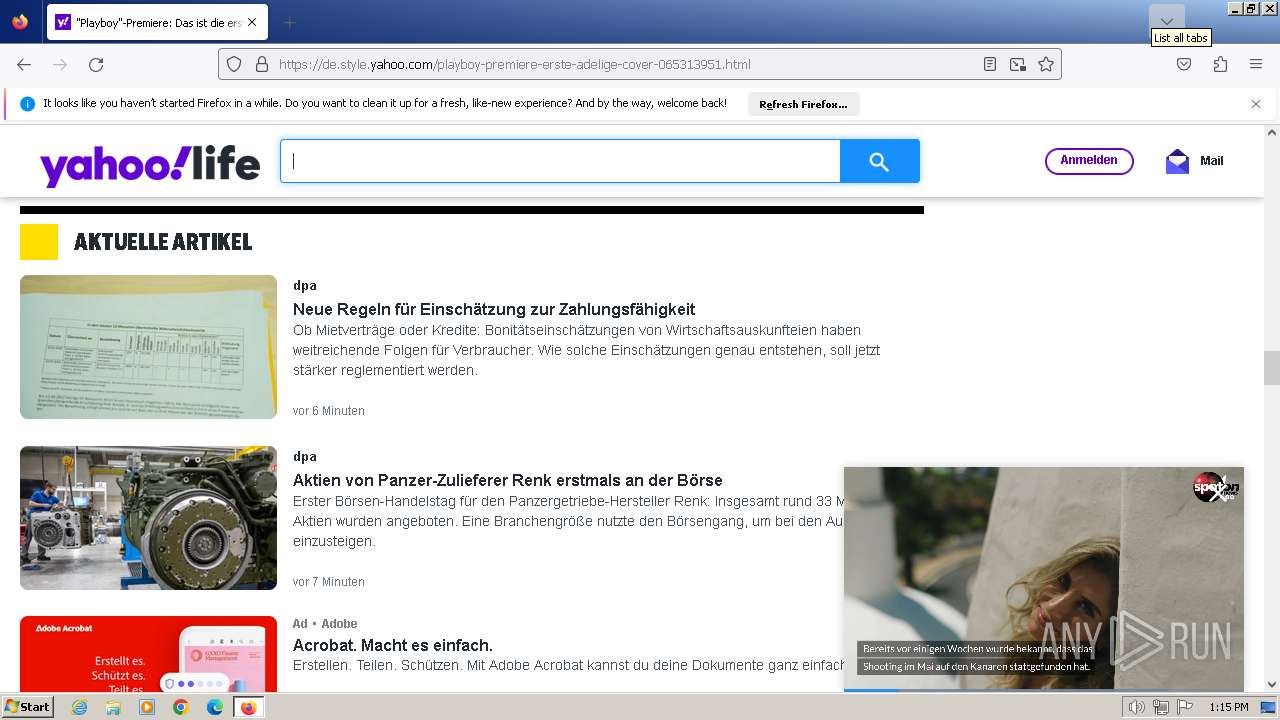This screenshot has width=1280, height=720.
Task: Open the Save to Pocket icon
Action: click(x=1184, y=64)
